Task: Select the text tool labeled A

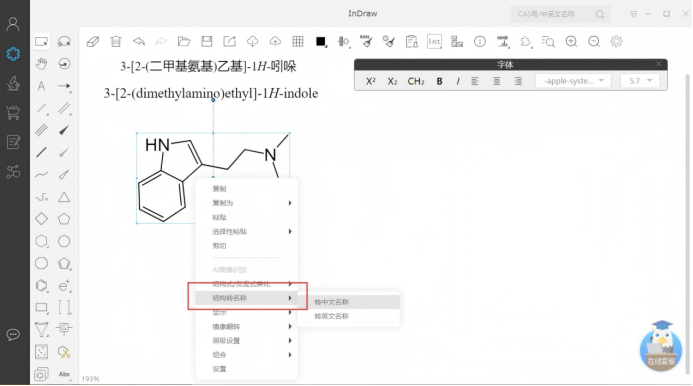Action: pos(42,86)
